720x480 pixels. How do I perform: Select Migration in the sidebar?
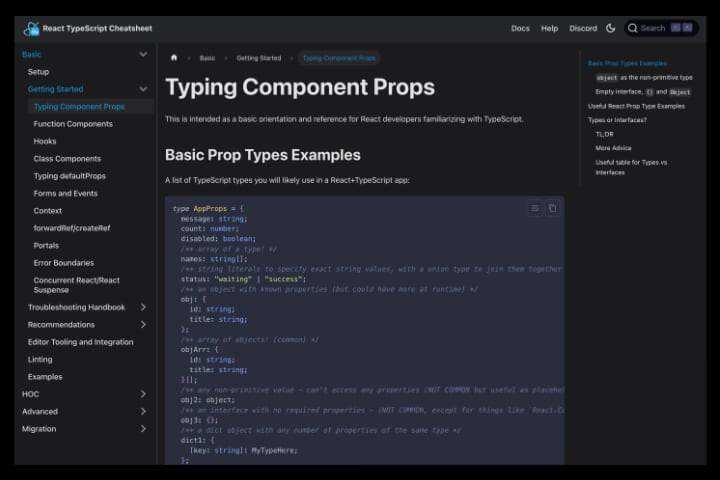[x=39, y=429]
